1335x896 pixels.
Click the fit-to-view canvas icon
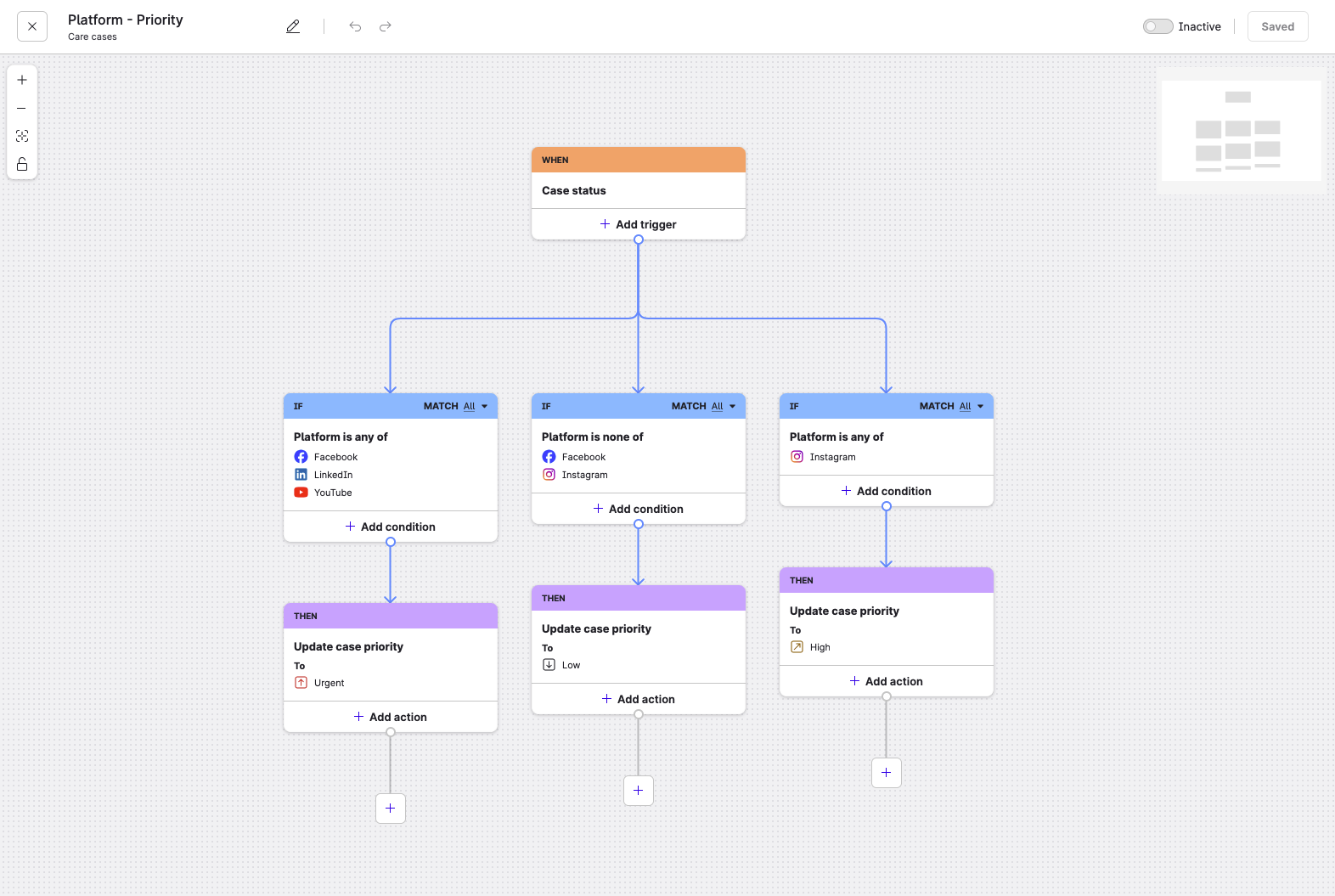pos(22,136)
